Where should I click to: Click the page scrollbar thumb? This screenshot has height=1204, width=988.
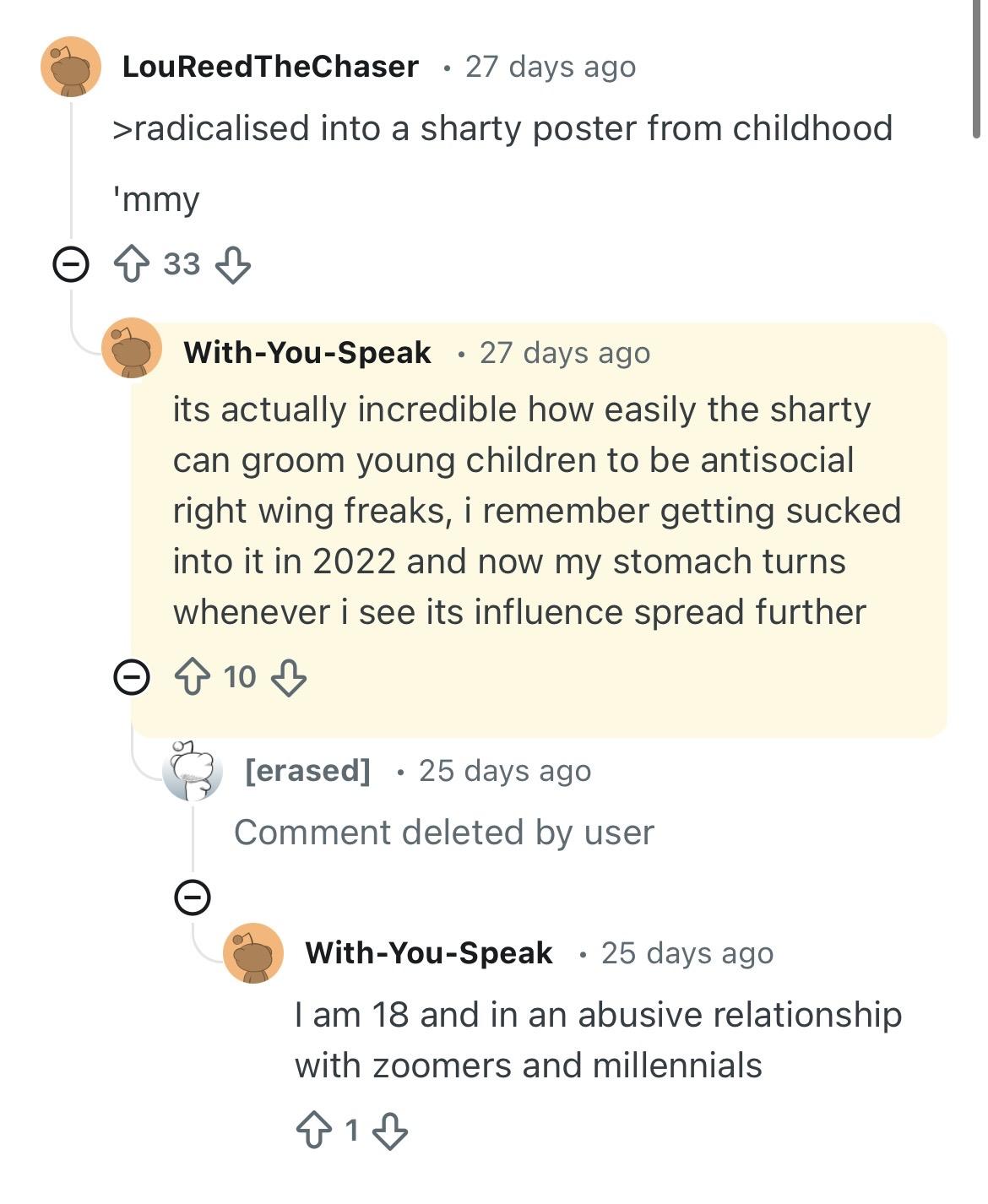[977, 68]
